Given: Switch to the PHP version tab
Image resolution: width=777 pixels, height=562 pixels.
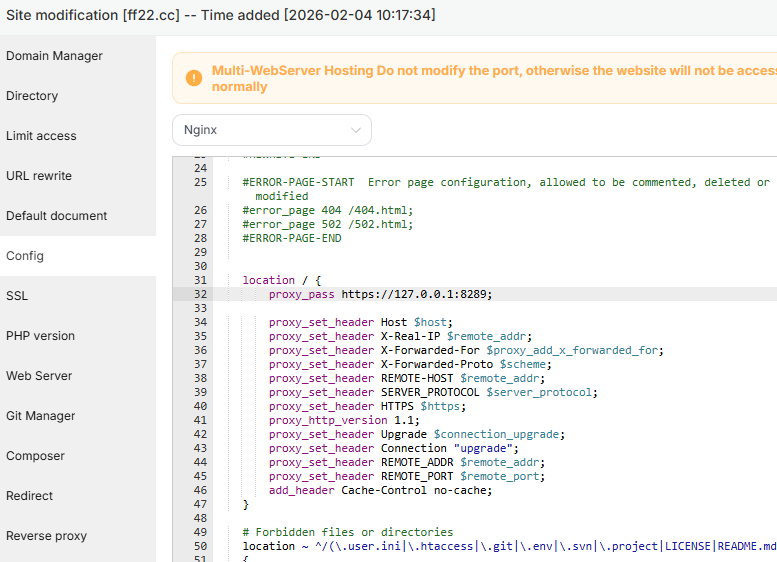Looking at the screenshot, I should click(x=40, y=336).
